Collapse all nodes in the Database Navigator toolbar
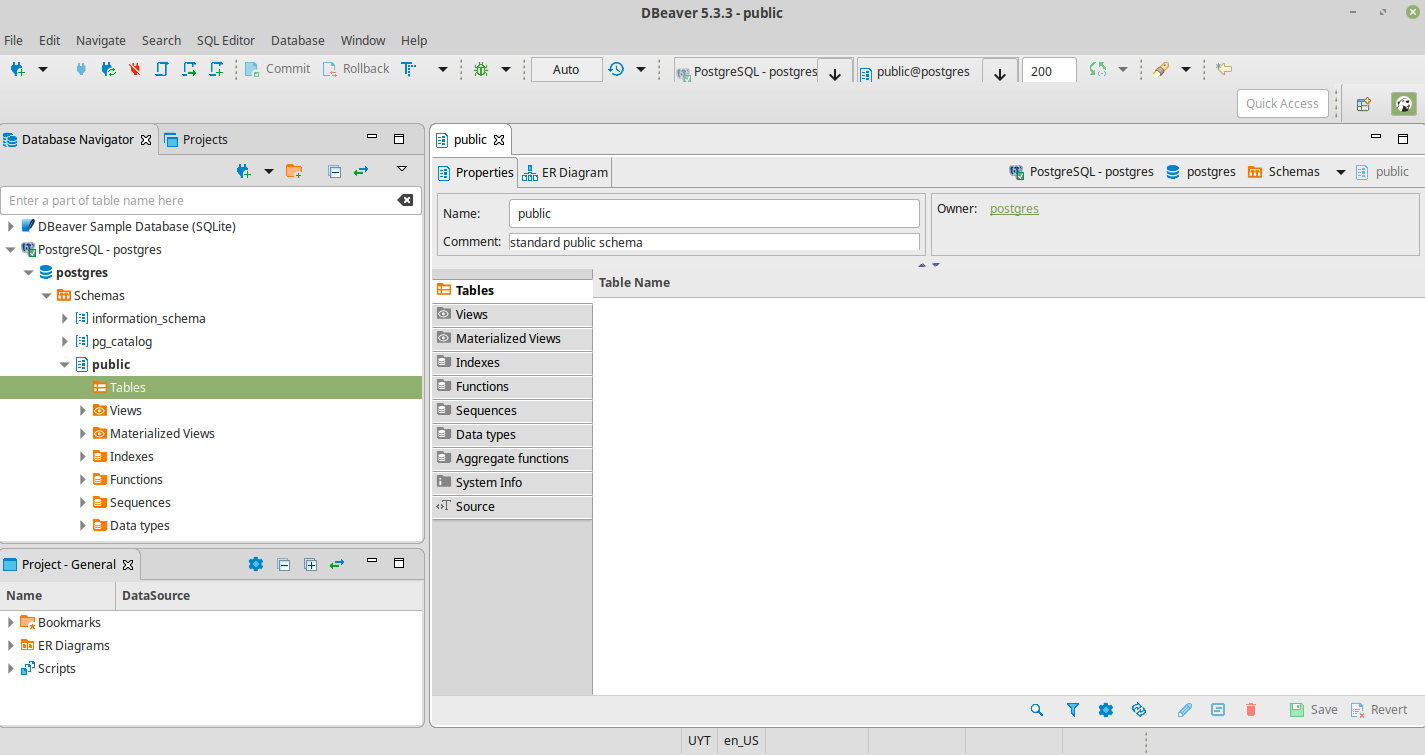The width and height of the screenshot is (1425, 755). (x=335, y=171)
